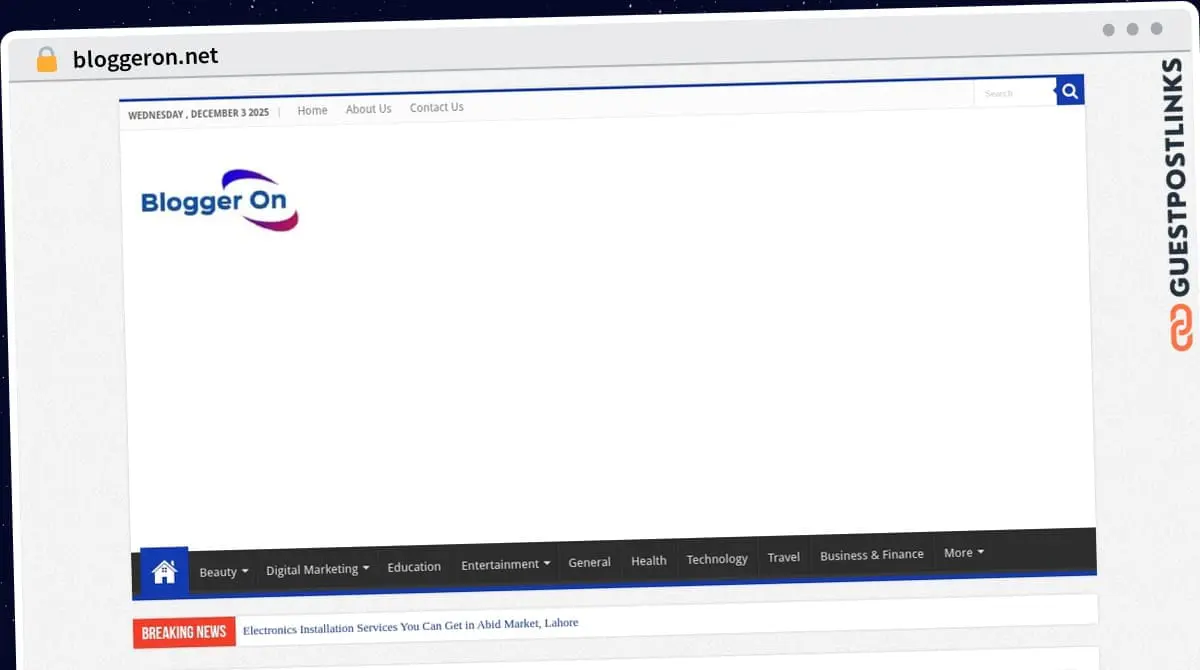
Task: Open Business & Finance section
Action: [871, 553]
